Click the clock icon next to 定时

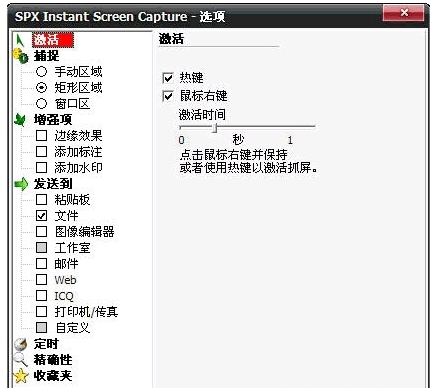click(21, 344)
